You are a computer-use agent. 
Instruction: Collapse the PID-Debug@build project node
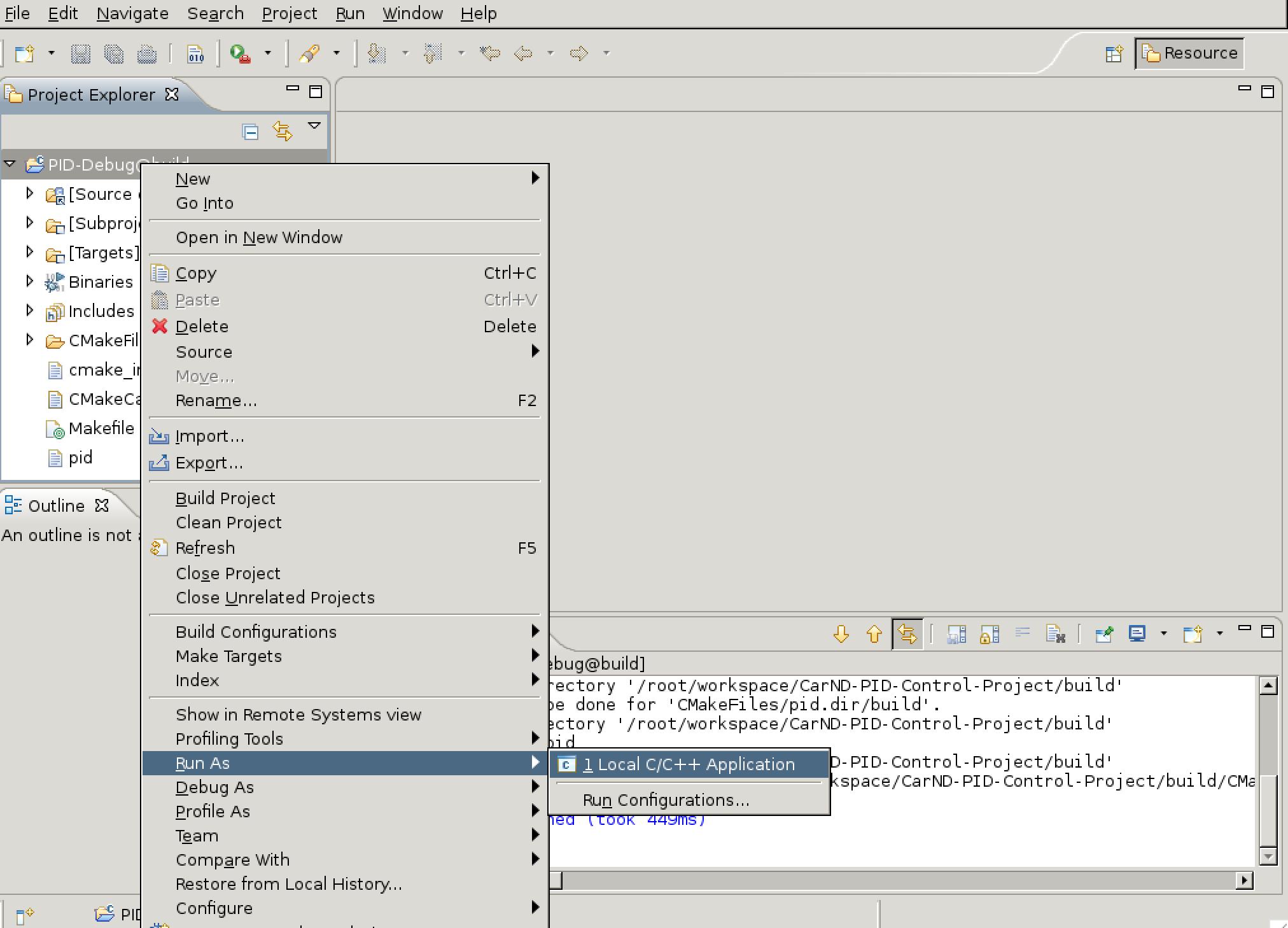pyautogui.click(x=10, y=164)
